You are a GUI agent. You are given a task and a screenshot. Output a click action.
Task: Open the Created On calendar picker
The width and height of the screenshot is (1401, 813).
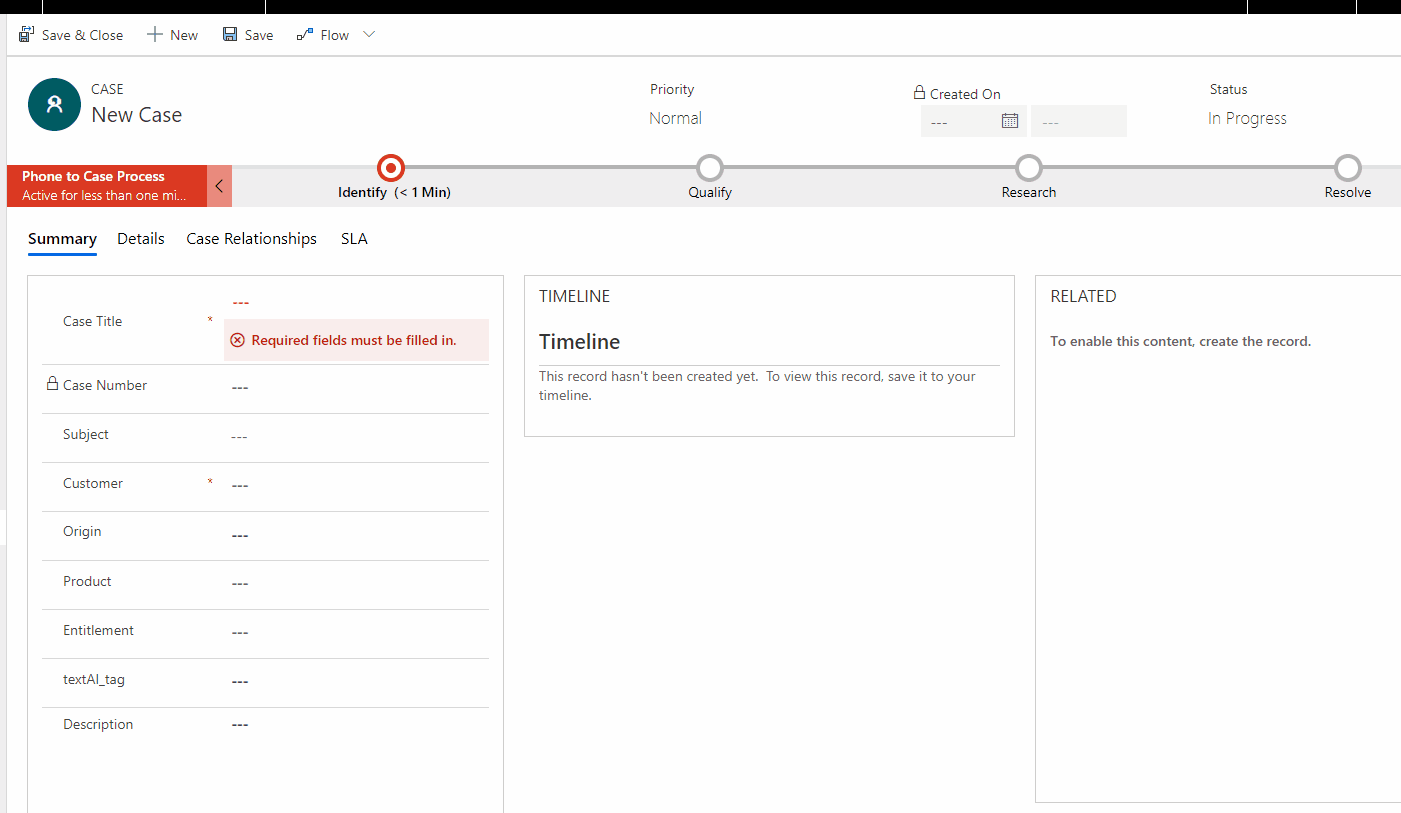[x=1010, y=121]
